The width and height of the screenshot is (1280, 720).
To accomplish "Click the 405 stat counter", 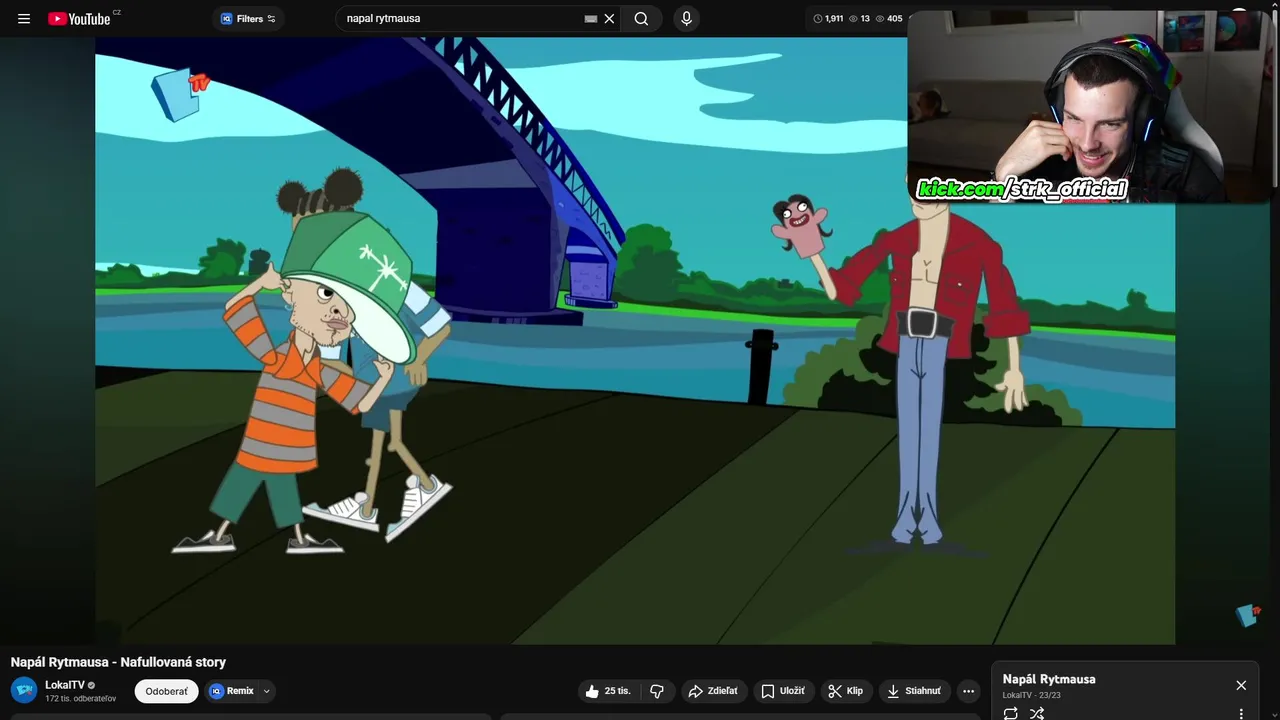I will [x=889, y=18].
